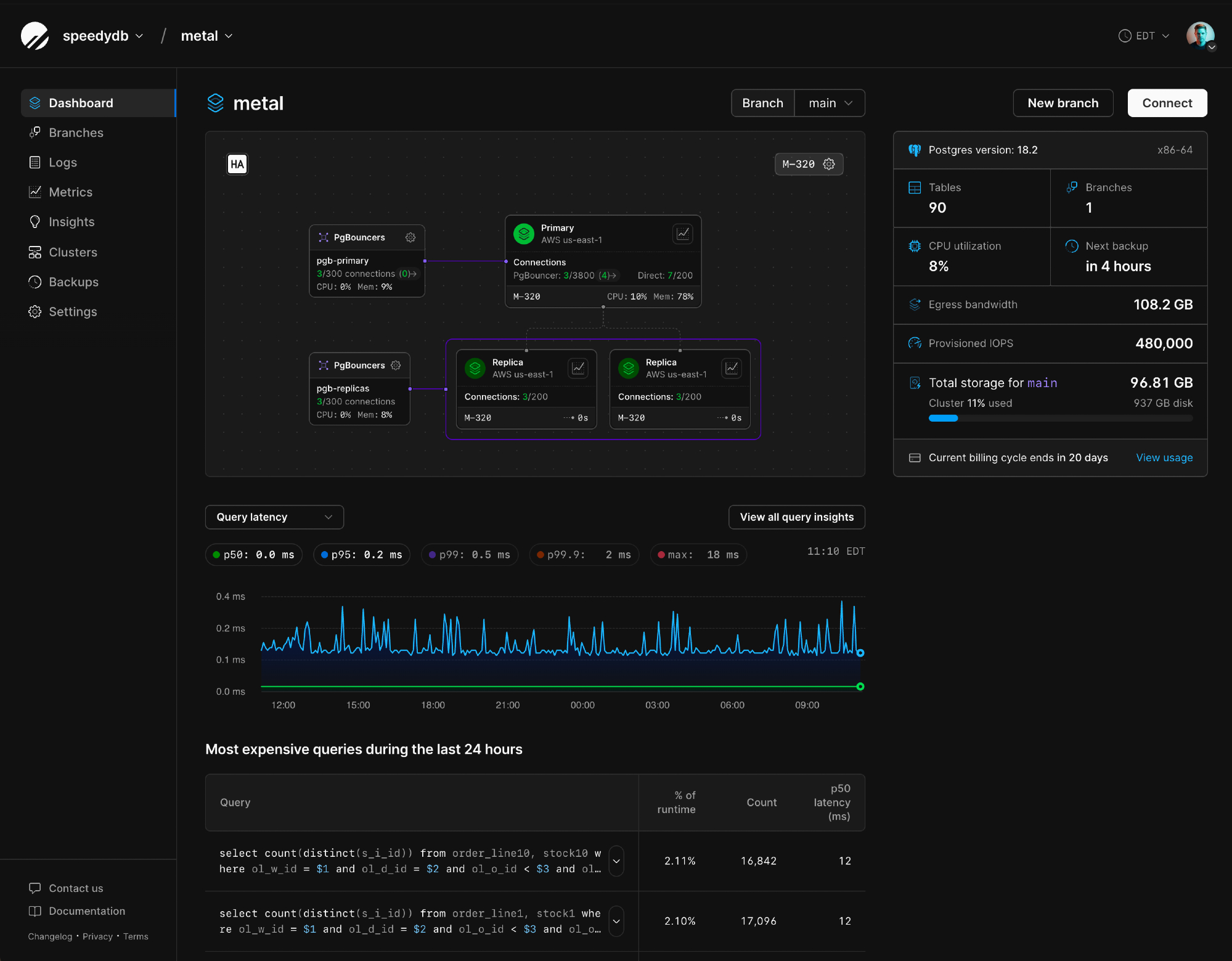Image resolution: width=1232 pixels, height=961 pixels.
Task: Open the Query latency dropdown
Action: coord(274,517)
